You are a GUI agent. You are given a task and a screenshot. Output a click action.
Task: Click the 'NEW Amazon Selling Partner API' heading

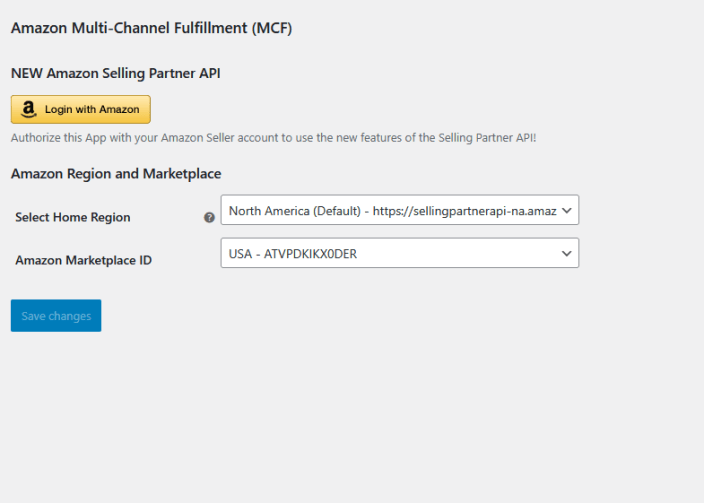[116, 73]
